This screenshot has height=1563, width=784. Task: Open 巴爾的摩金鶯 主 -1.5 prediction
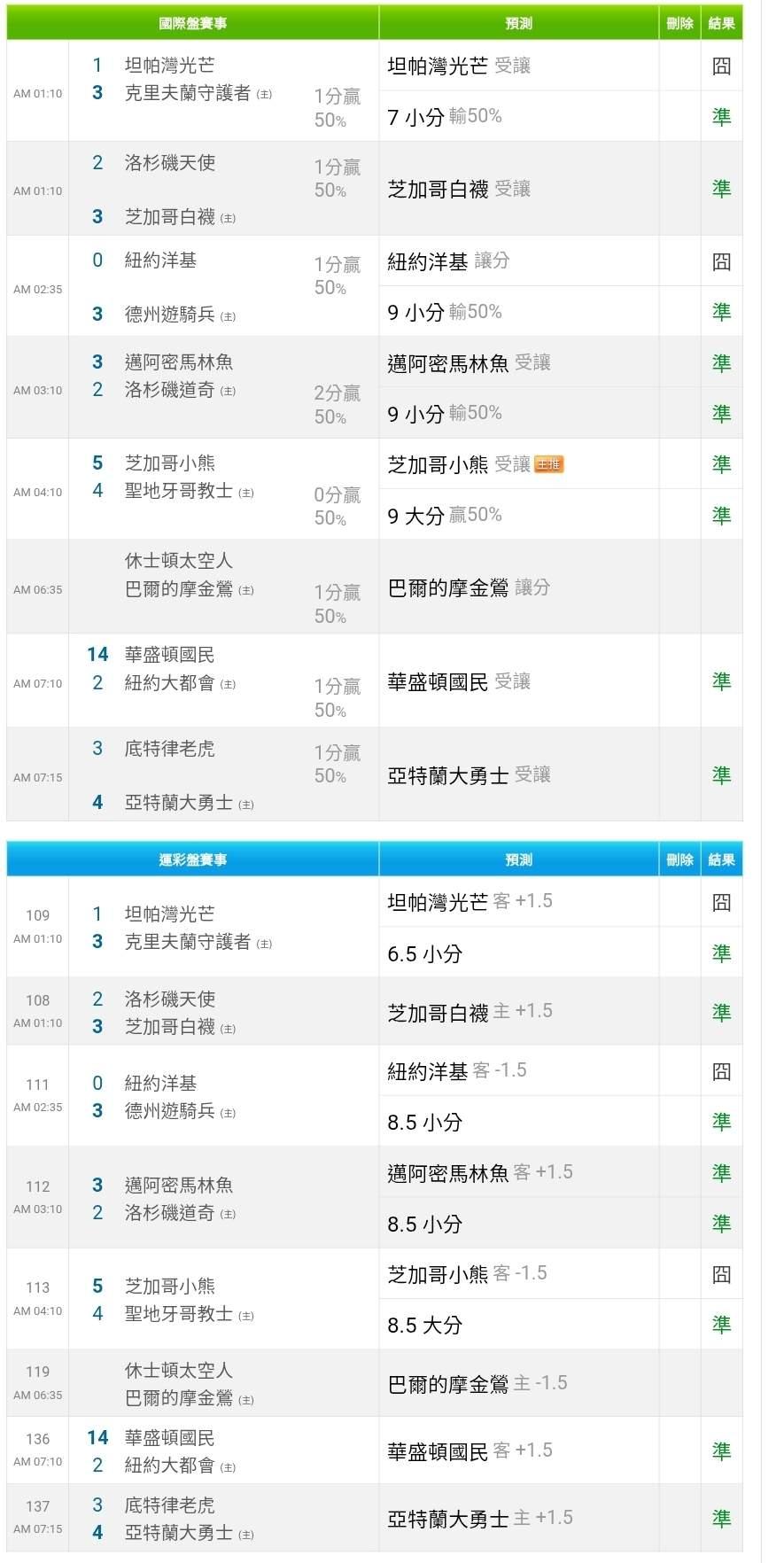point(477,1383)
